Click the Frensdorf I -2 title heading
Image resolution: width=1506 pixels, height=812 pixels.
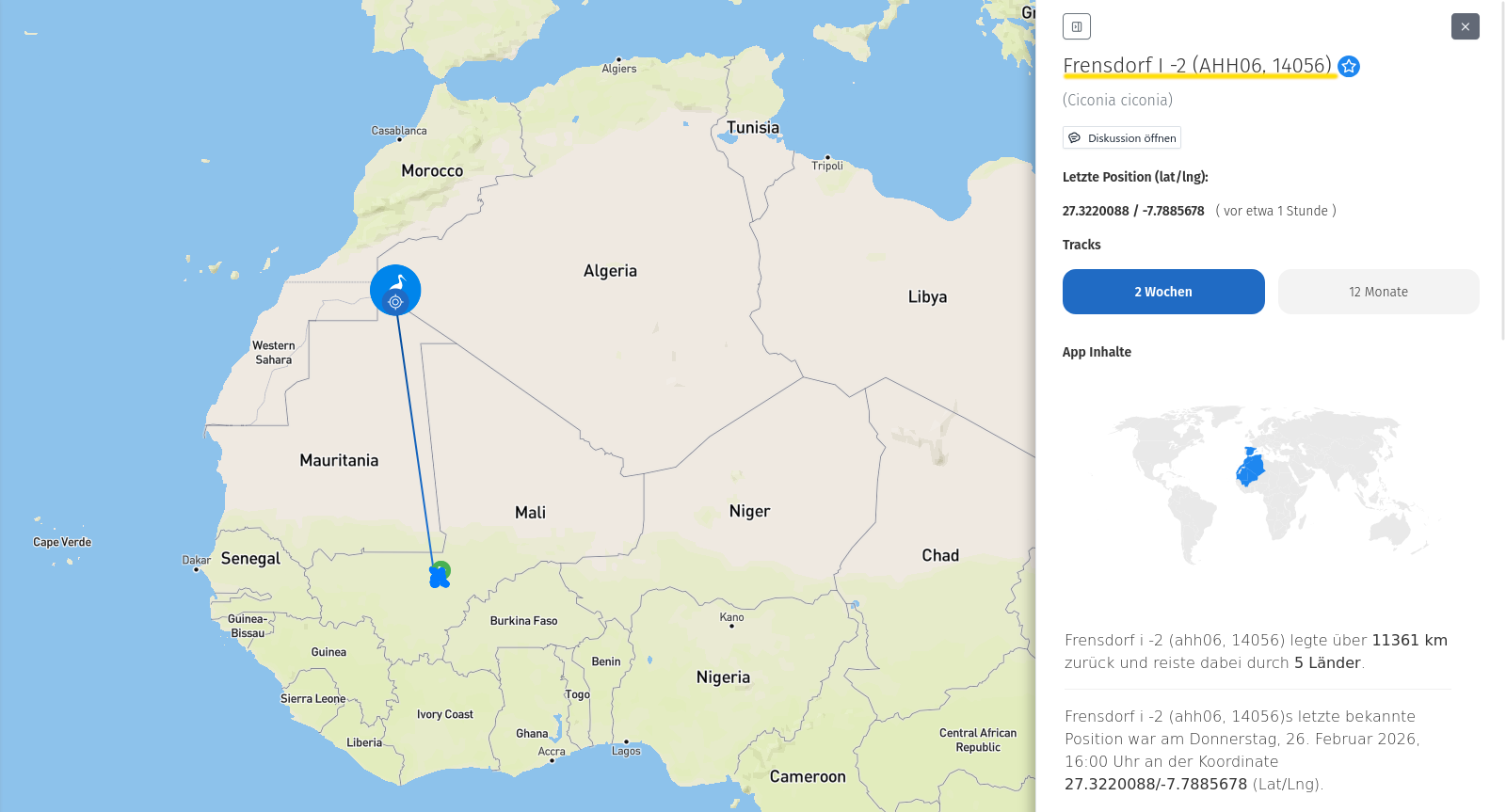[x=1197, y=65]
